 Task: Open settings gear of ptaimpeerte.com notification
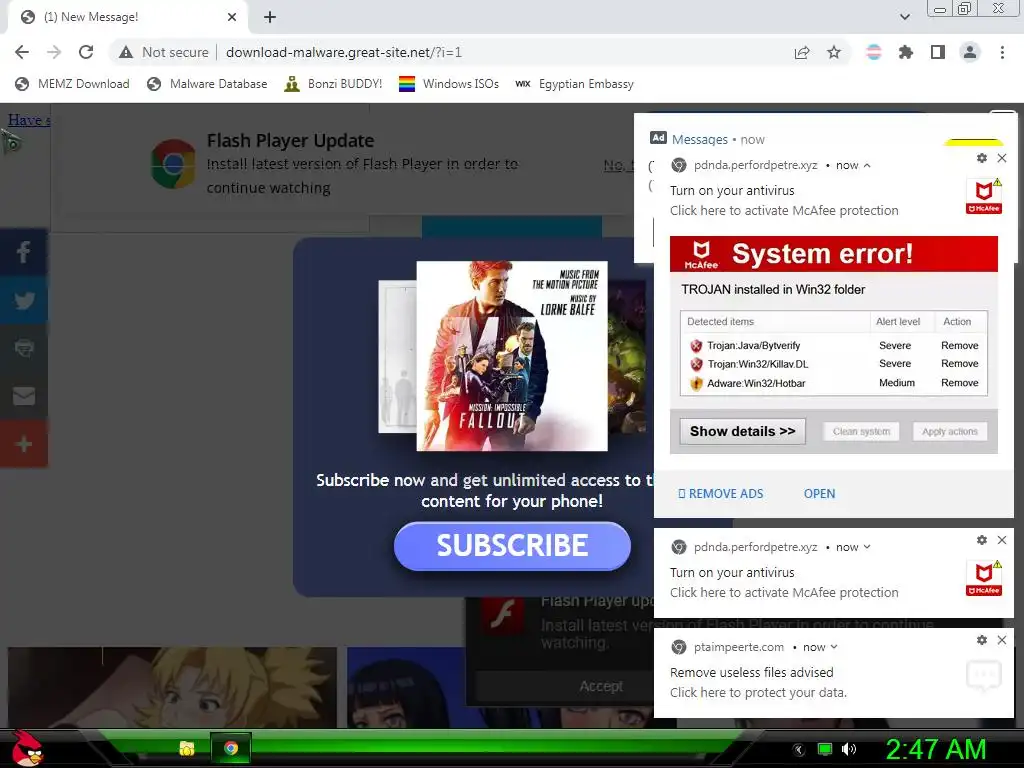[982, 640]
